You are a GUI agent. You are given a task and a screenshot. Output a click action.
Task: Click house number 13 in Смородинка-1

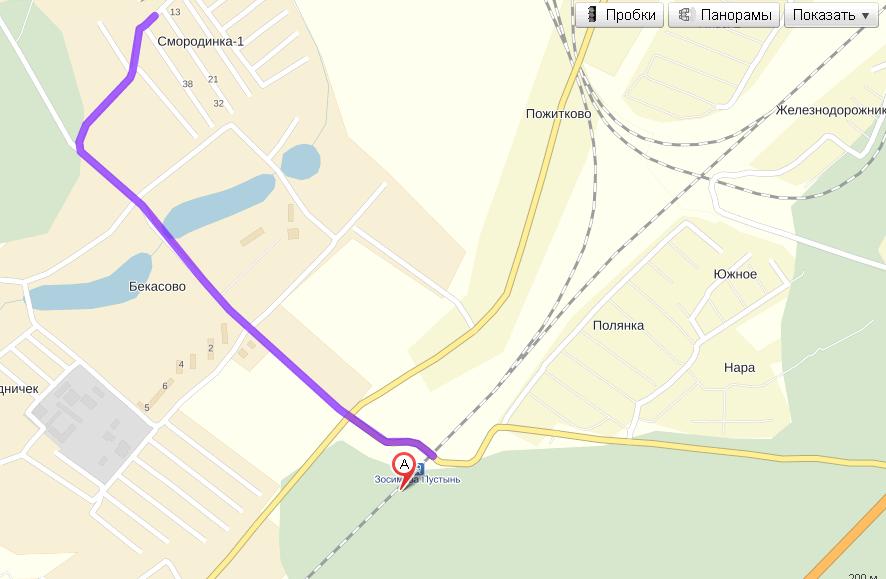coord(175,12)
